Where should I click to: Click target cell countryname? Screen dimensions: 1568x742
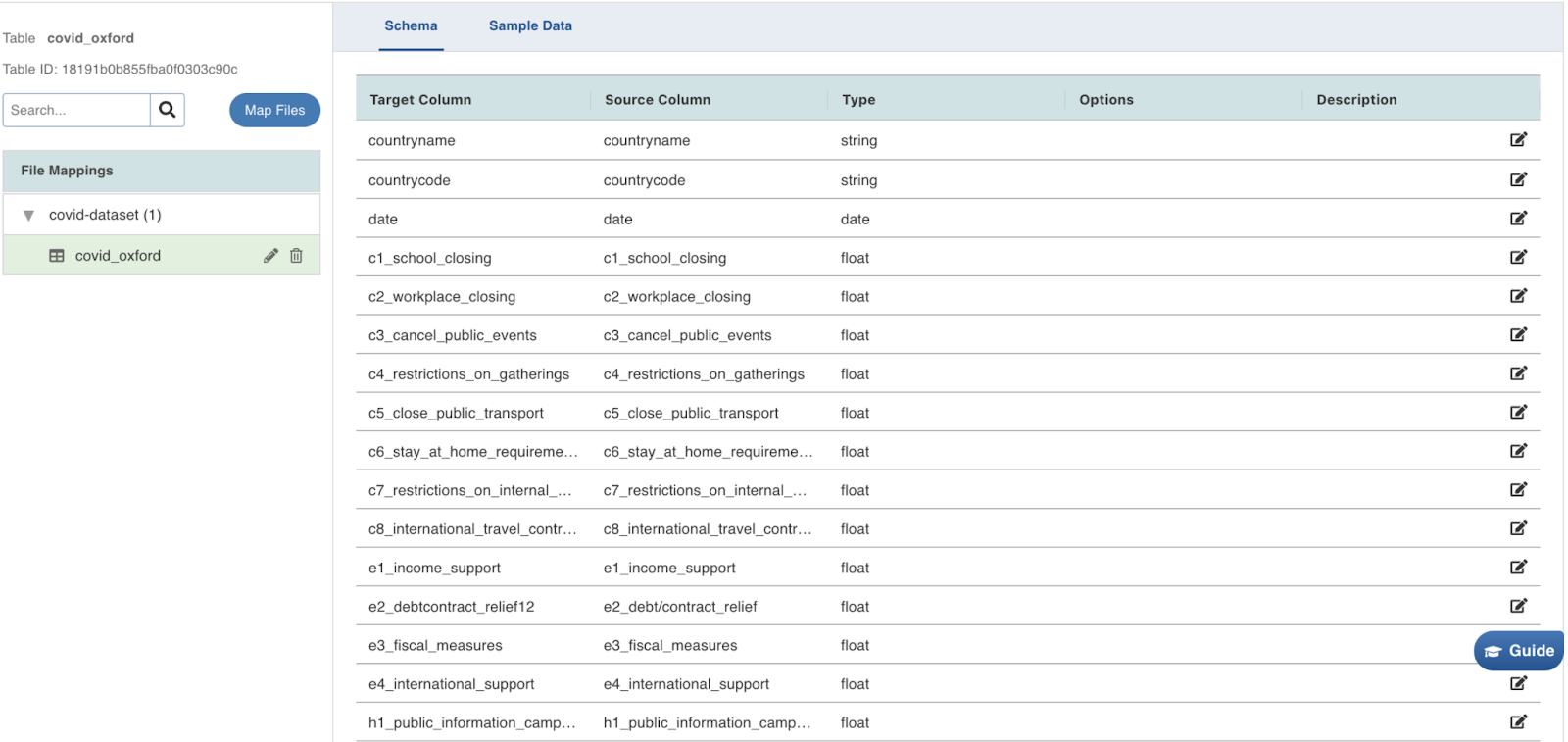[412, 140]
